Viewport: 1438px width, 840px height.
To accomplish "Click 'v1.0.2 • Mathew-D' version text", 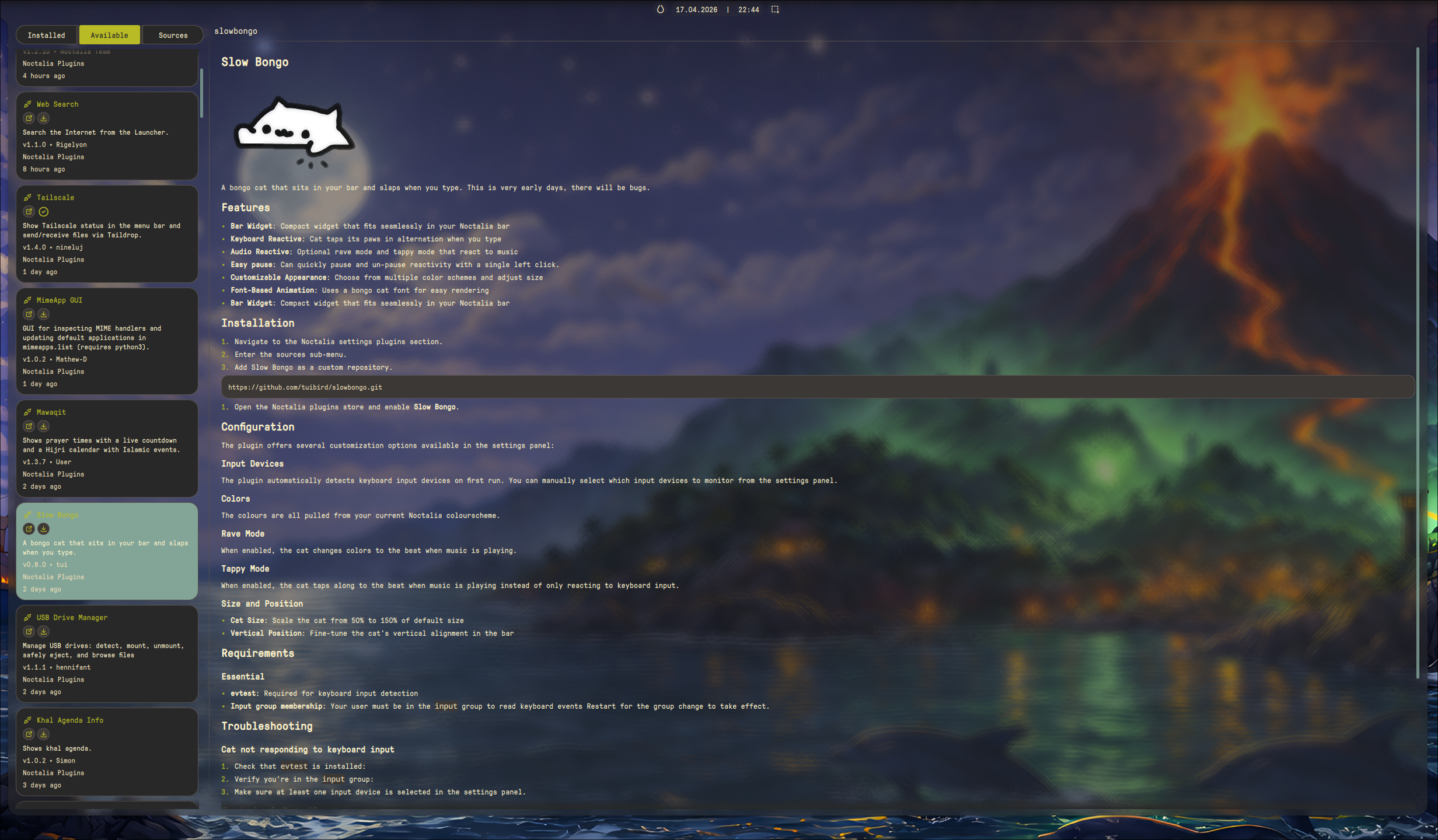I will point(55,359).
